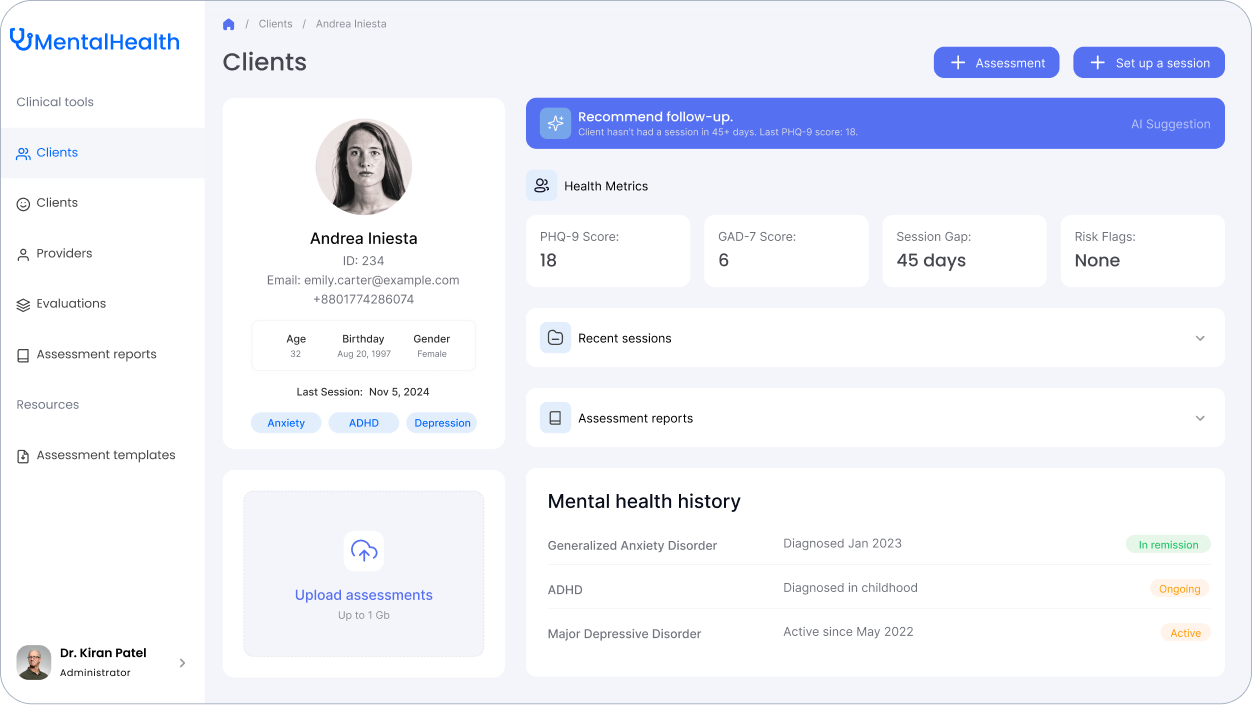The width and height of the screenshot is (1252, 705).
Task: Click the MentalHealth stethoscope logo
Action: click(x=22, y=40)
